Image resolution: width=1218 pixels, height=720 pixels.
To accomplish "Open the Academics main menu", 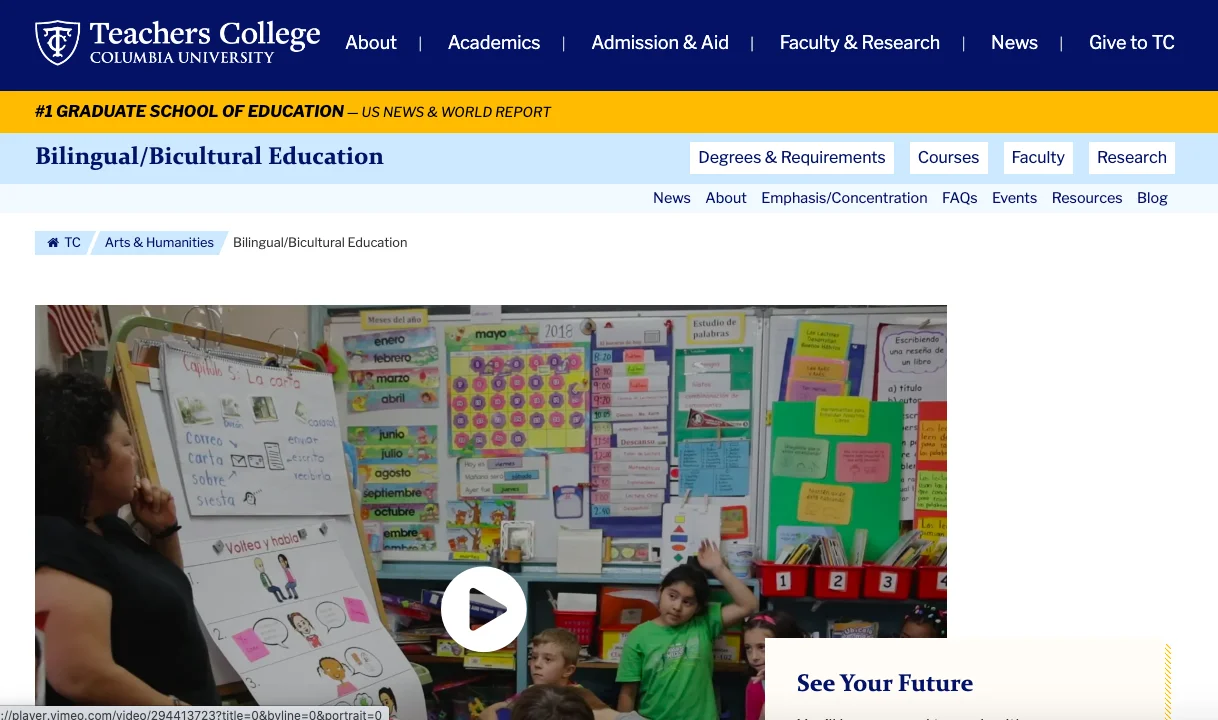I will pyautogui.click(x=494, y=43).
